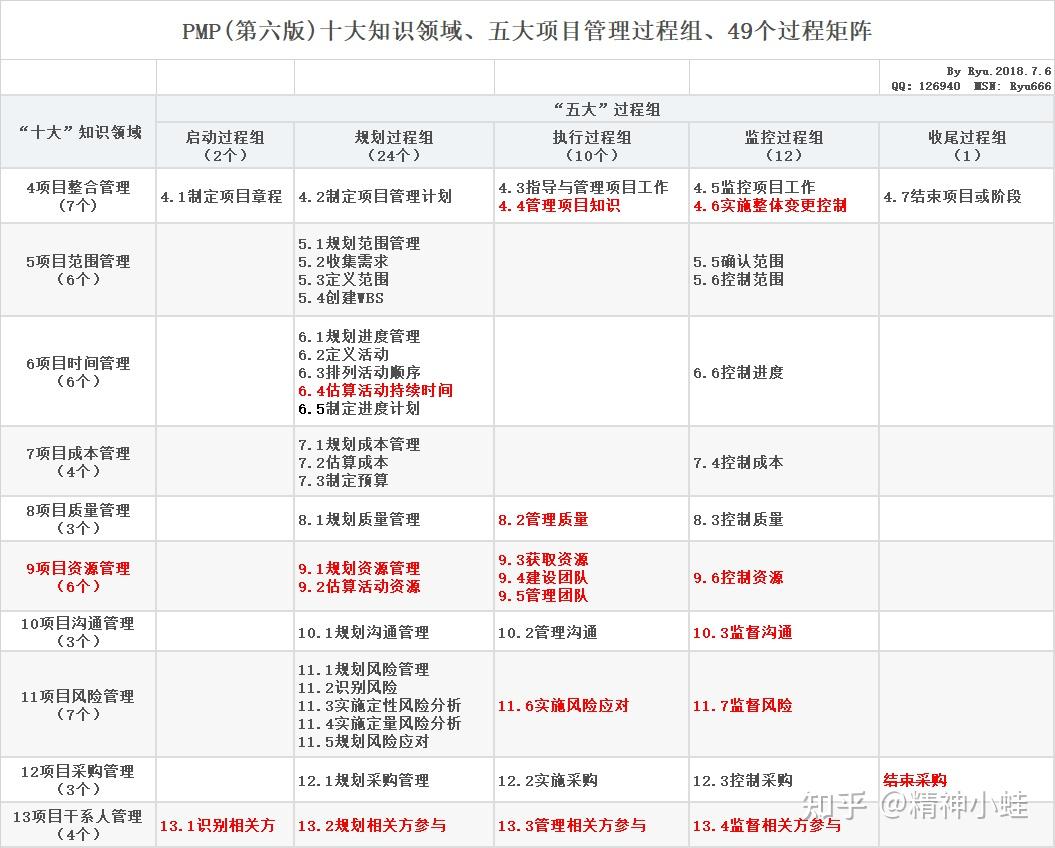Select the red 13.1识别相关方 entry
This screenshot has width=1055, height=848.
[x=221, y=826]
